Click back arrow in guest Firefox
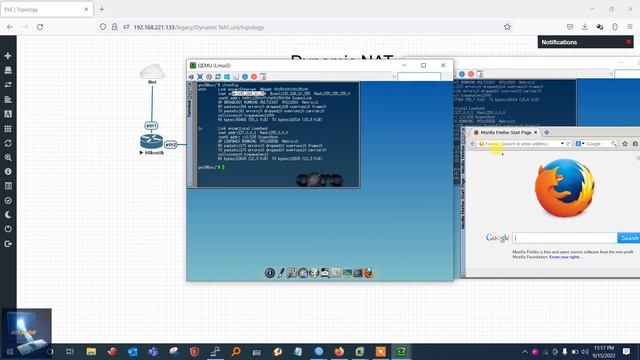 472,144
